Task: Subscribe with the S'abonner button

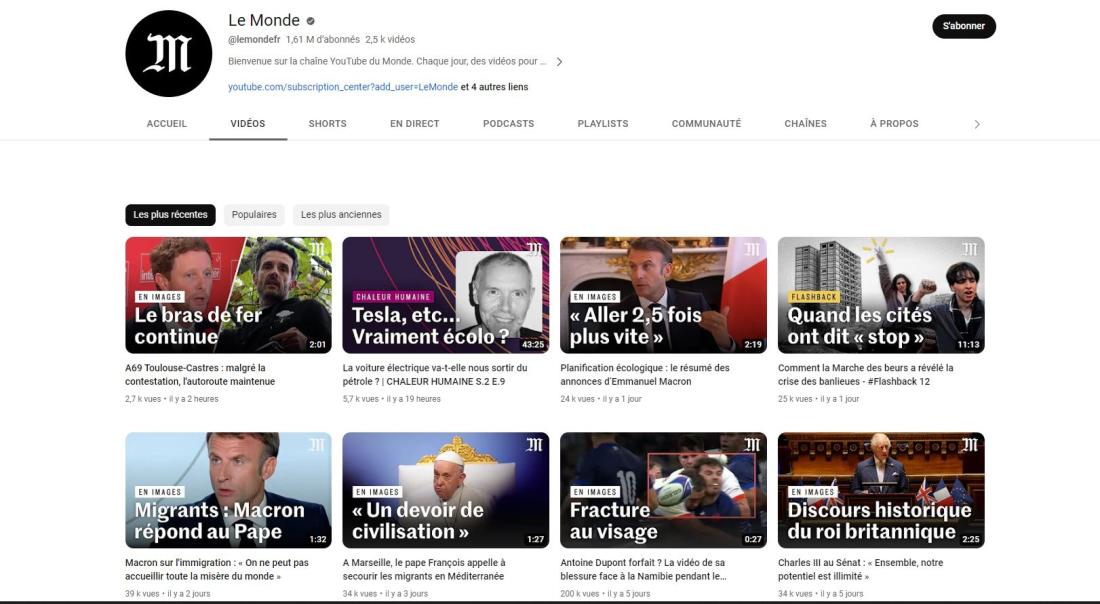Action: tap(963, 26)
